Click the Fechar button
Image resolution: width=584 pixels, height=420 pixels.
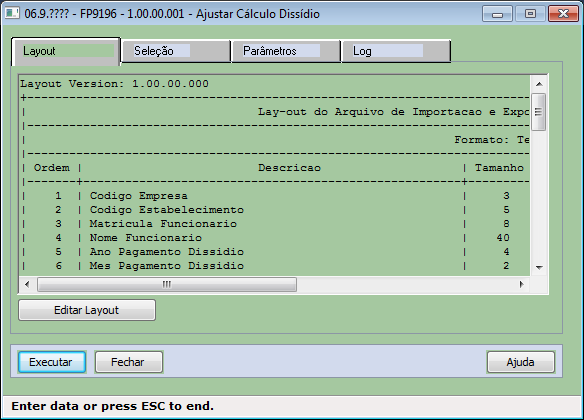pyautogui.click(x=129, y=362)
